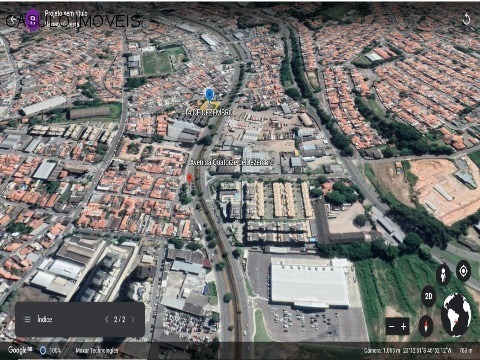Go to previous slide with left chevron
Viewport: 480px width, 360px height.
click(x=107, y=319)
